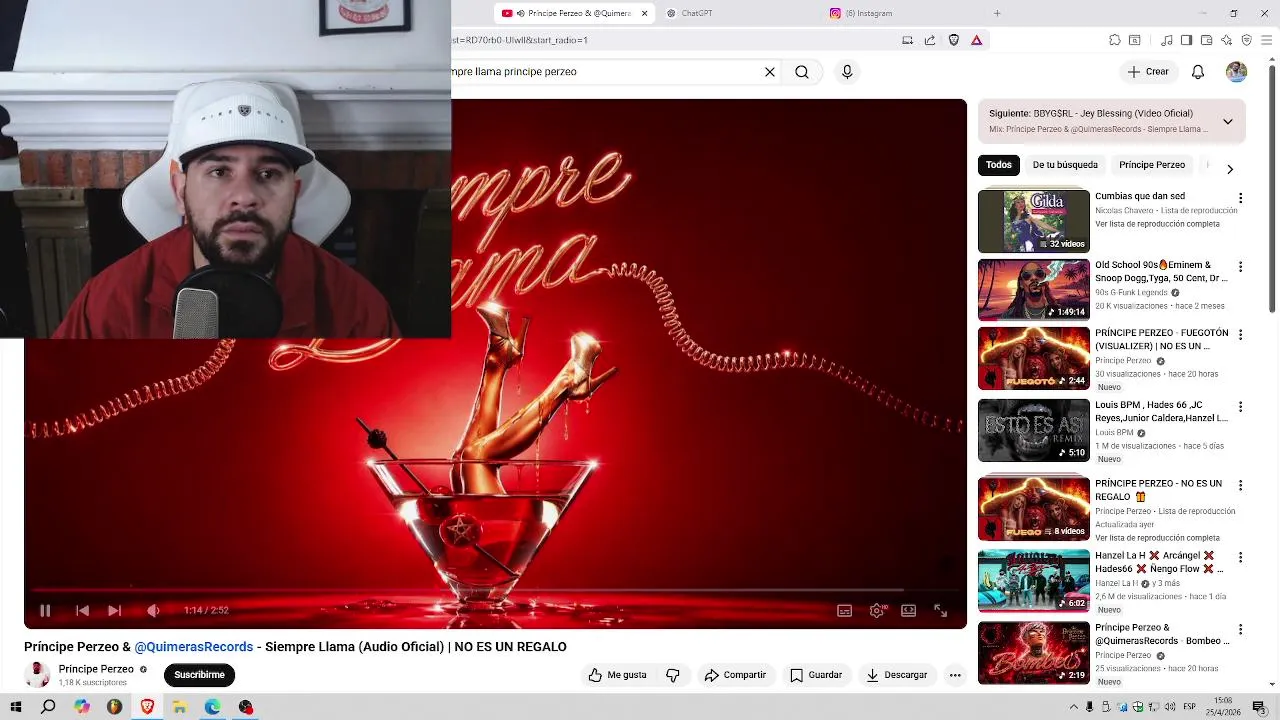Viewport: 1280px width, 720px height.
Task: Dislike the video
Action: (x=673, y=675)
